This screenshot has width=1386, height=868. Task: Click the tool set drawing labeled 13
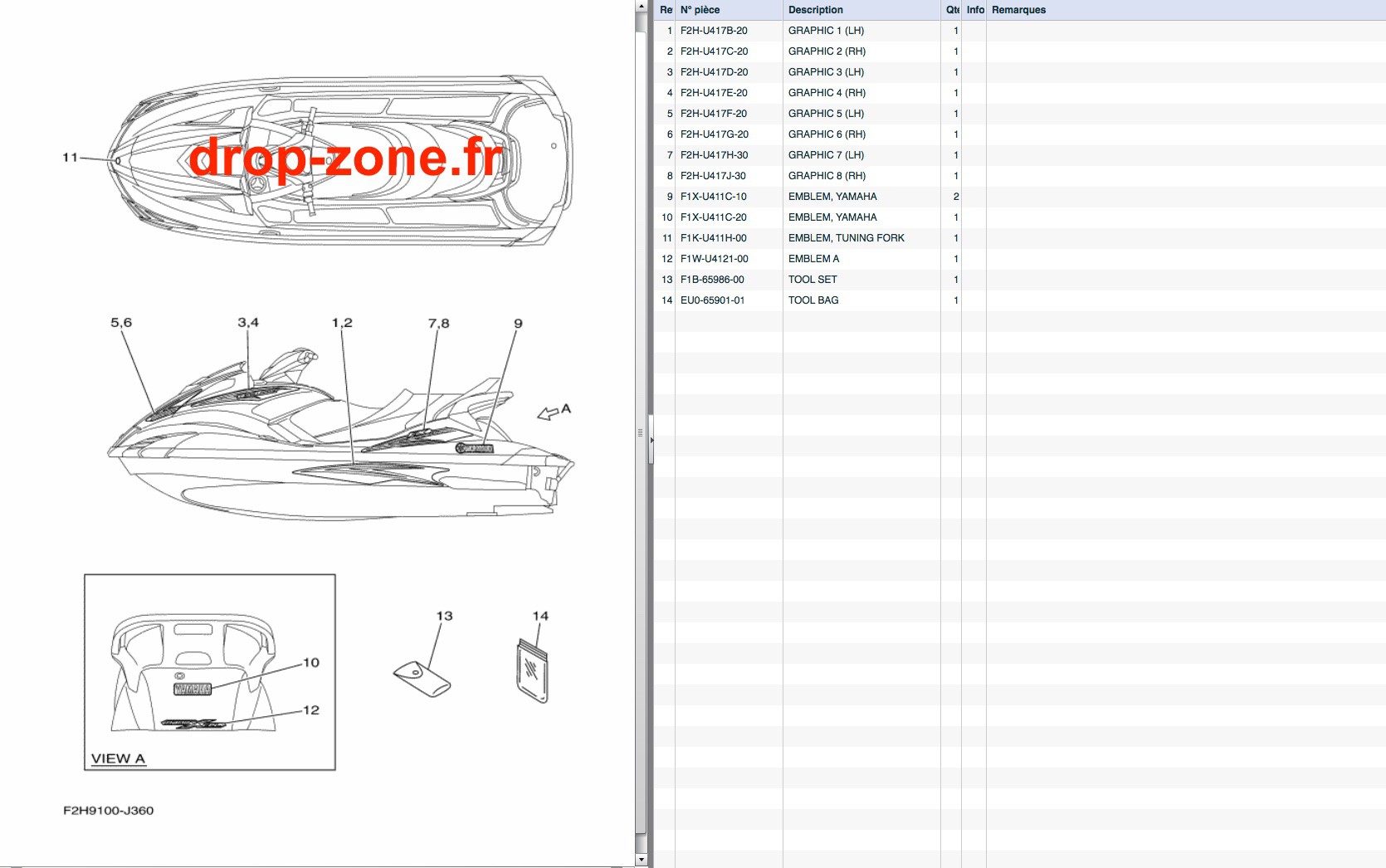[422, 678]
